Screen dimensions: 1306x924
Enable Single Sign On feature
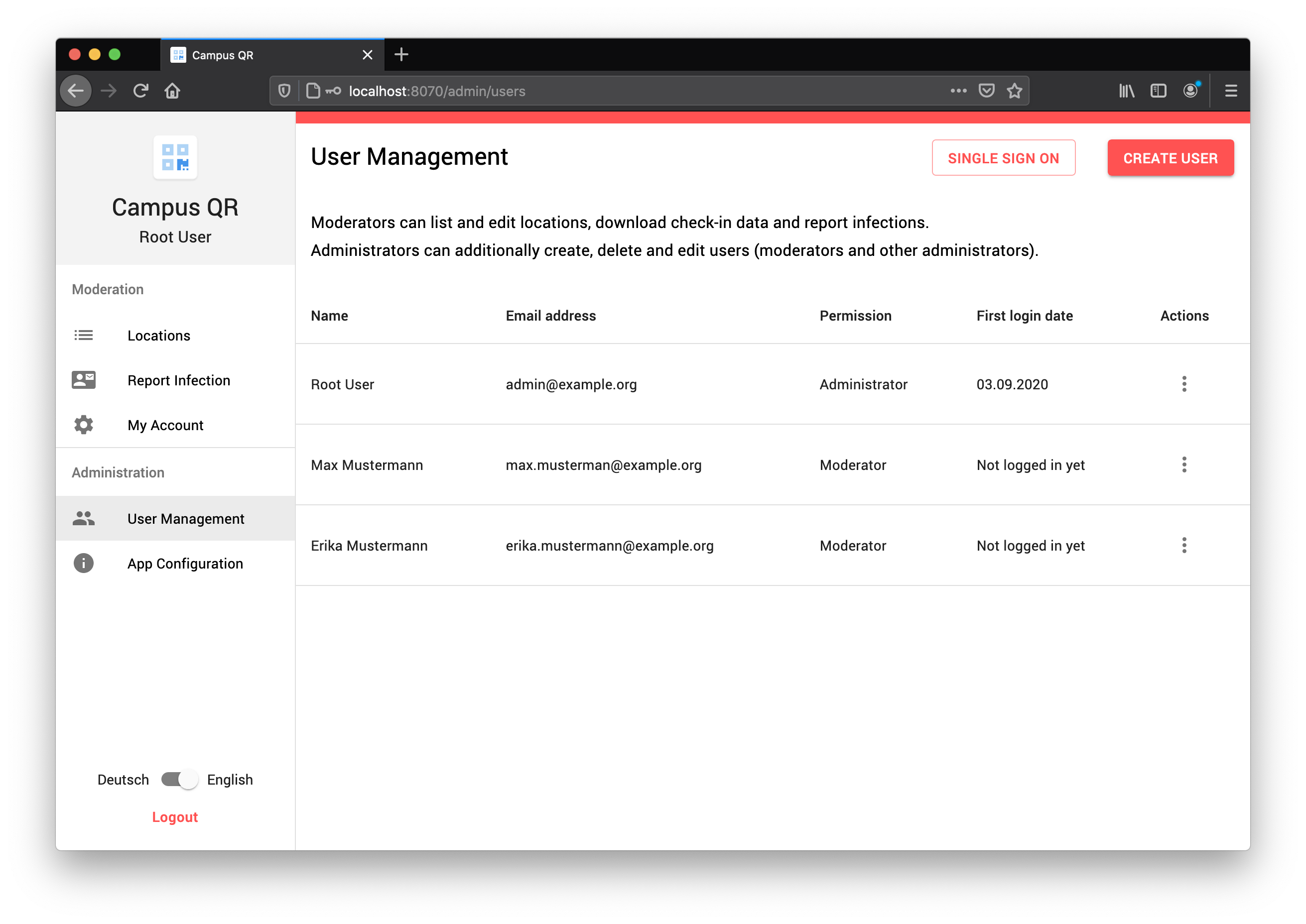tap(1003, 157)
